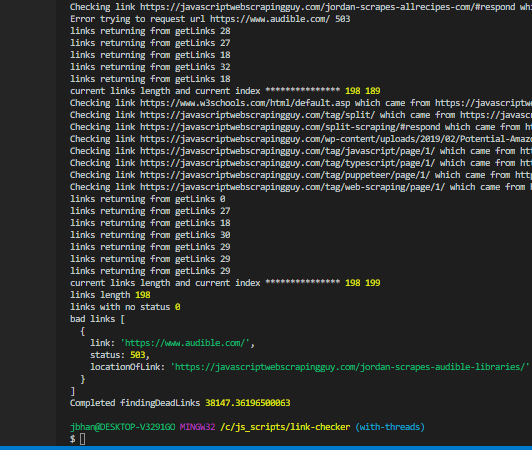The width and height of the screenshot is (532, 450).
Task: Click the allrecipes-com/#respond URL in the top line
Action: pyautogui.click(x=327, y=7)
